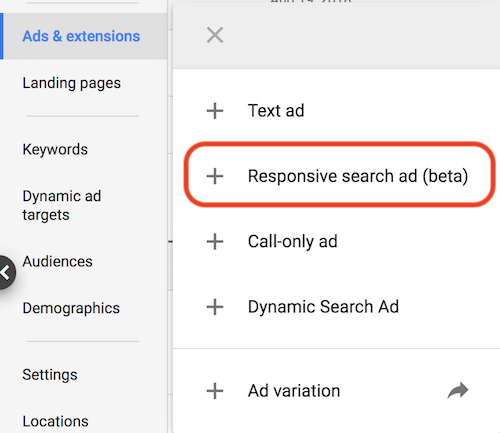Go to Landing pages in the sidebar
This screenshot has width=500, height=433.
tap(71, 83)
